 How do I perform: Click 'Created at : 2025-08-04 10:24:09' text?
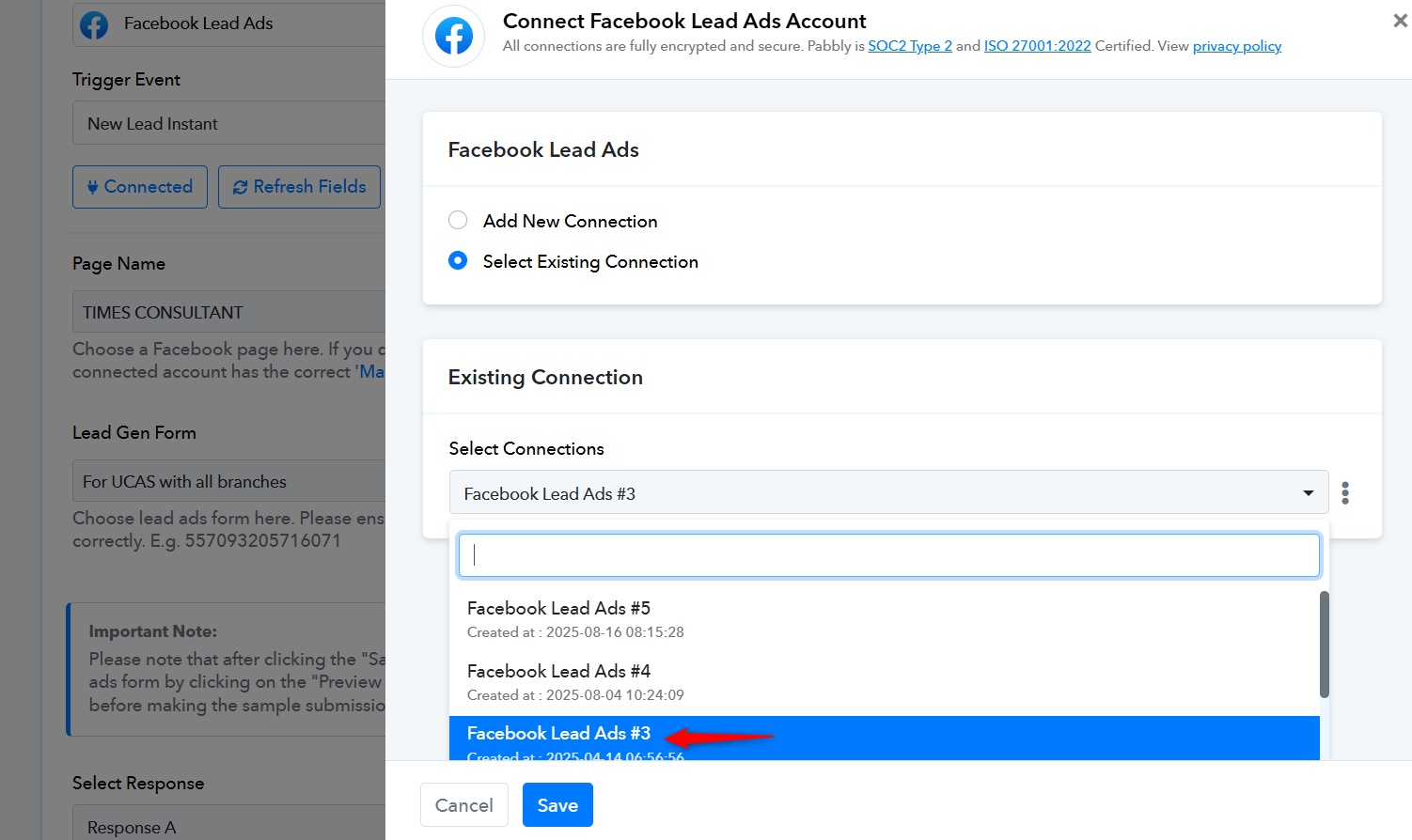click(575, 695)
